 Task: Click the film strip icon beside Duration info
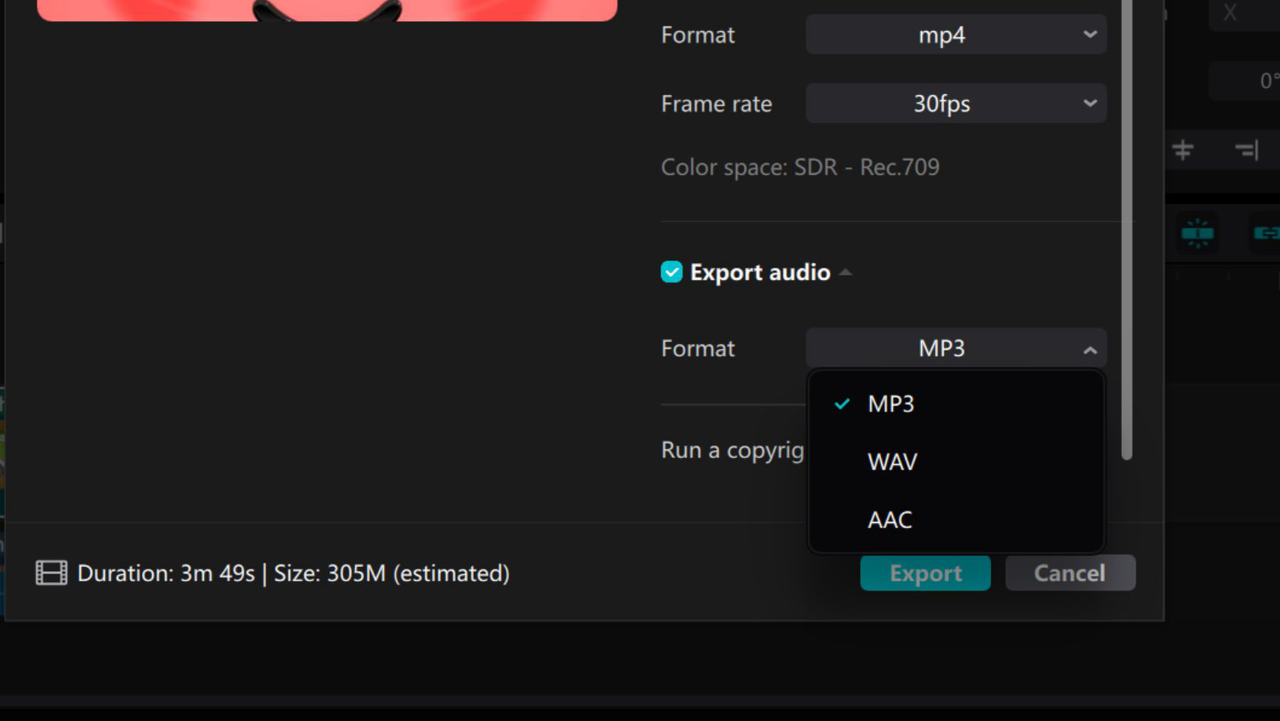point(50,573)
